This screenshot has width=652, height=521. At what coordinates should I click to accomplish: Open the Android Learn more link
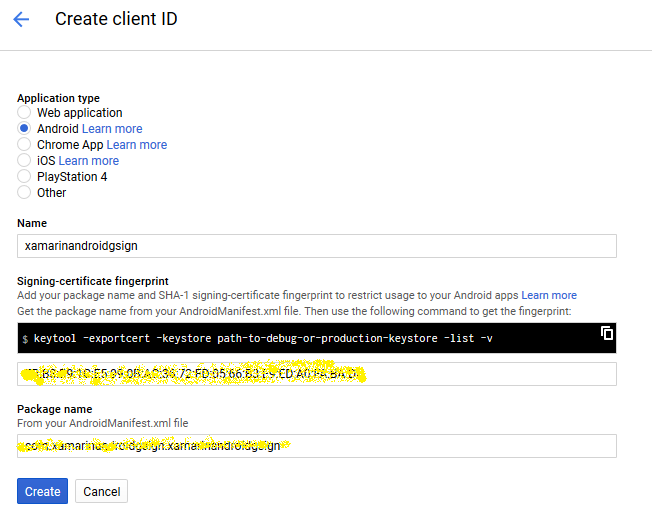[112, 129]
